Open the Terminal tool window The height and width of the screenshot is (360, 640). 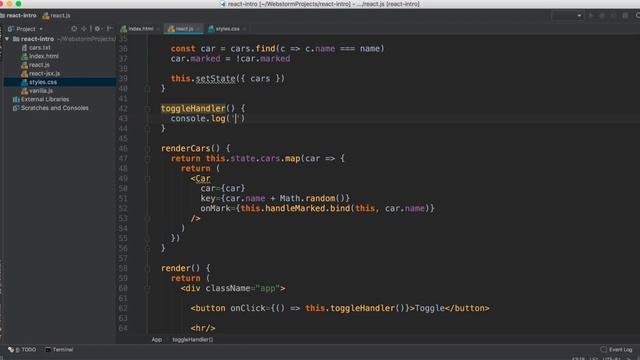(x=60, y=350)
